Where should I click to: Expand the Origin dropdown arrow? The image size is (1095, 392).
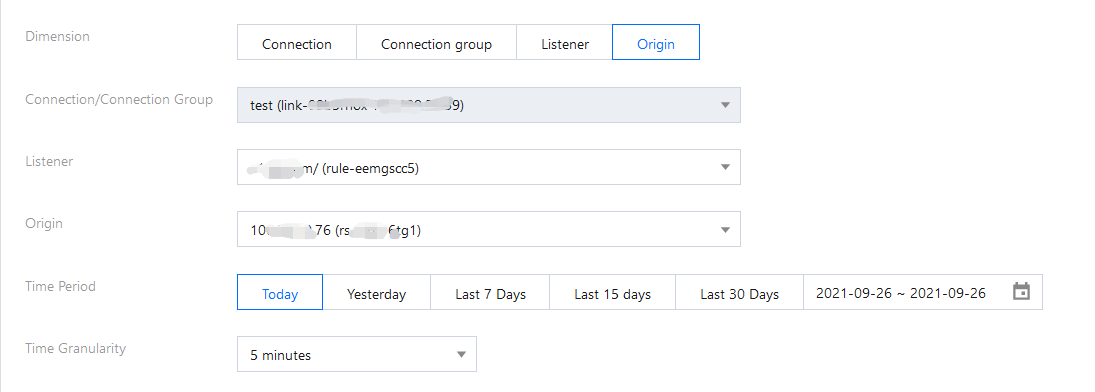click(x=725, y=230)
